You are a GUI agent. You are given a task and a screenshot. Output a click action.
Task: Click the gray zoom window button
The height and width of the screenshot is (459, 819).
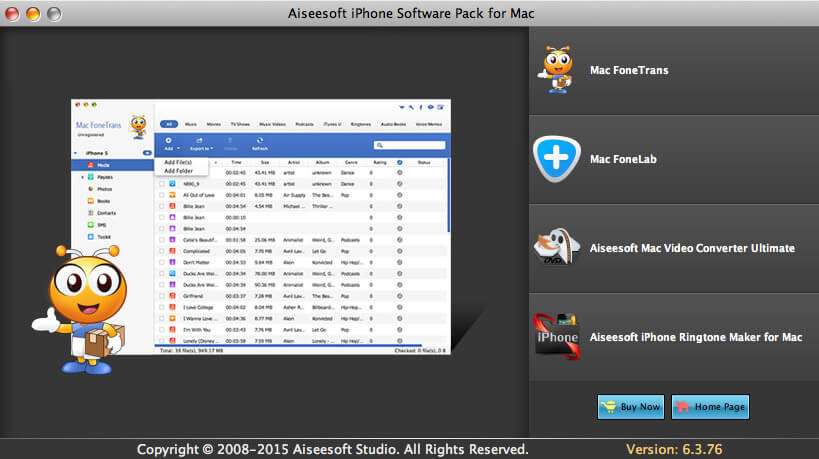[x=54, y=14]
